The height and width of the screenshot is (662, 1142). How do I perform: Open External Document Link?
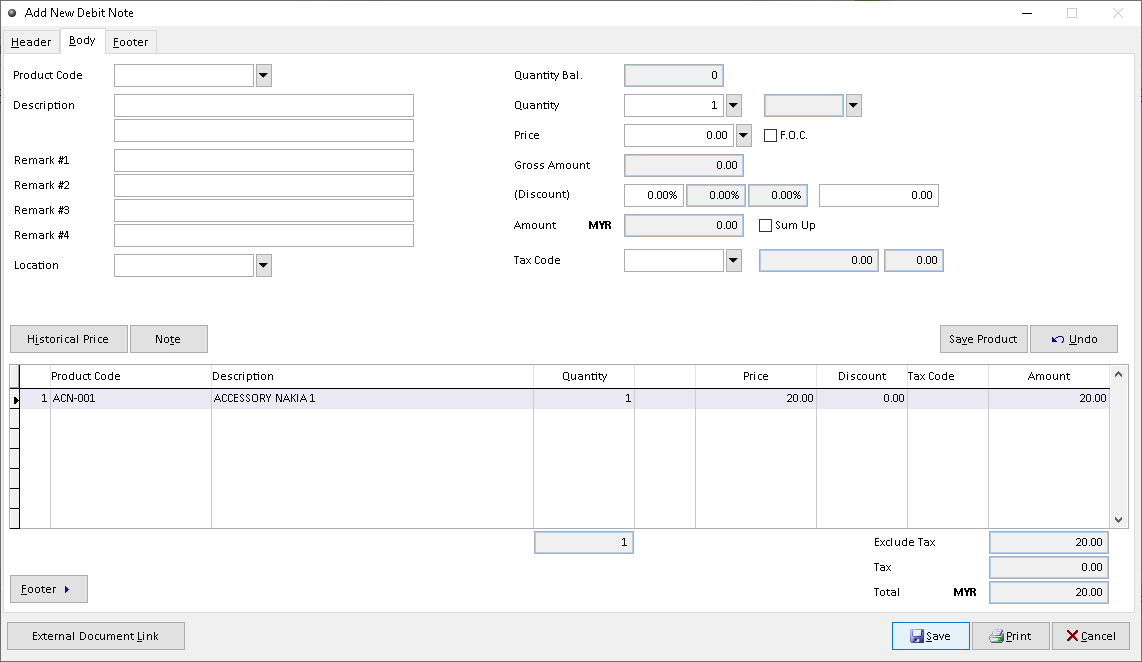tap(95, 636)
